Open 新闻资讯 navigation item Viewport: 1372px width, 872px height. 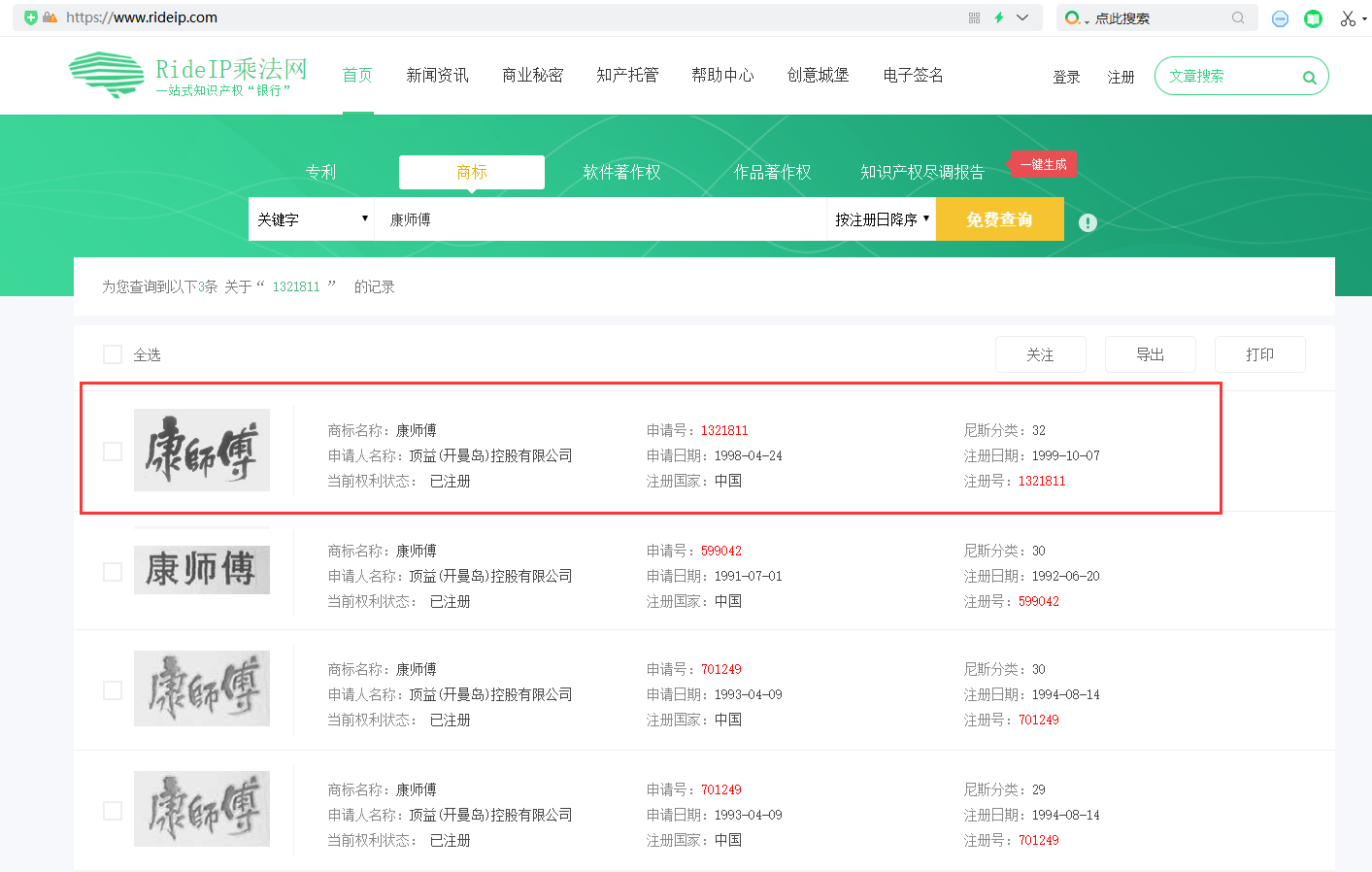[x=437, y=75]
